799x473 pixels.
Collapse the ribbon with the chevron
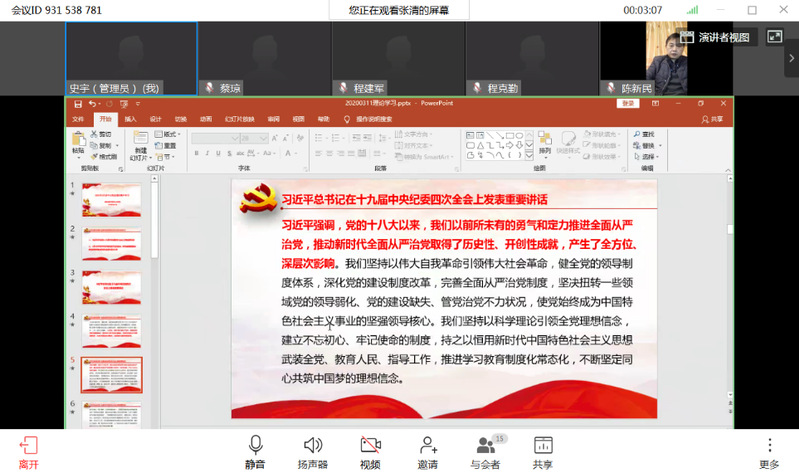[728, 170]
